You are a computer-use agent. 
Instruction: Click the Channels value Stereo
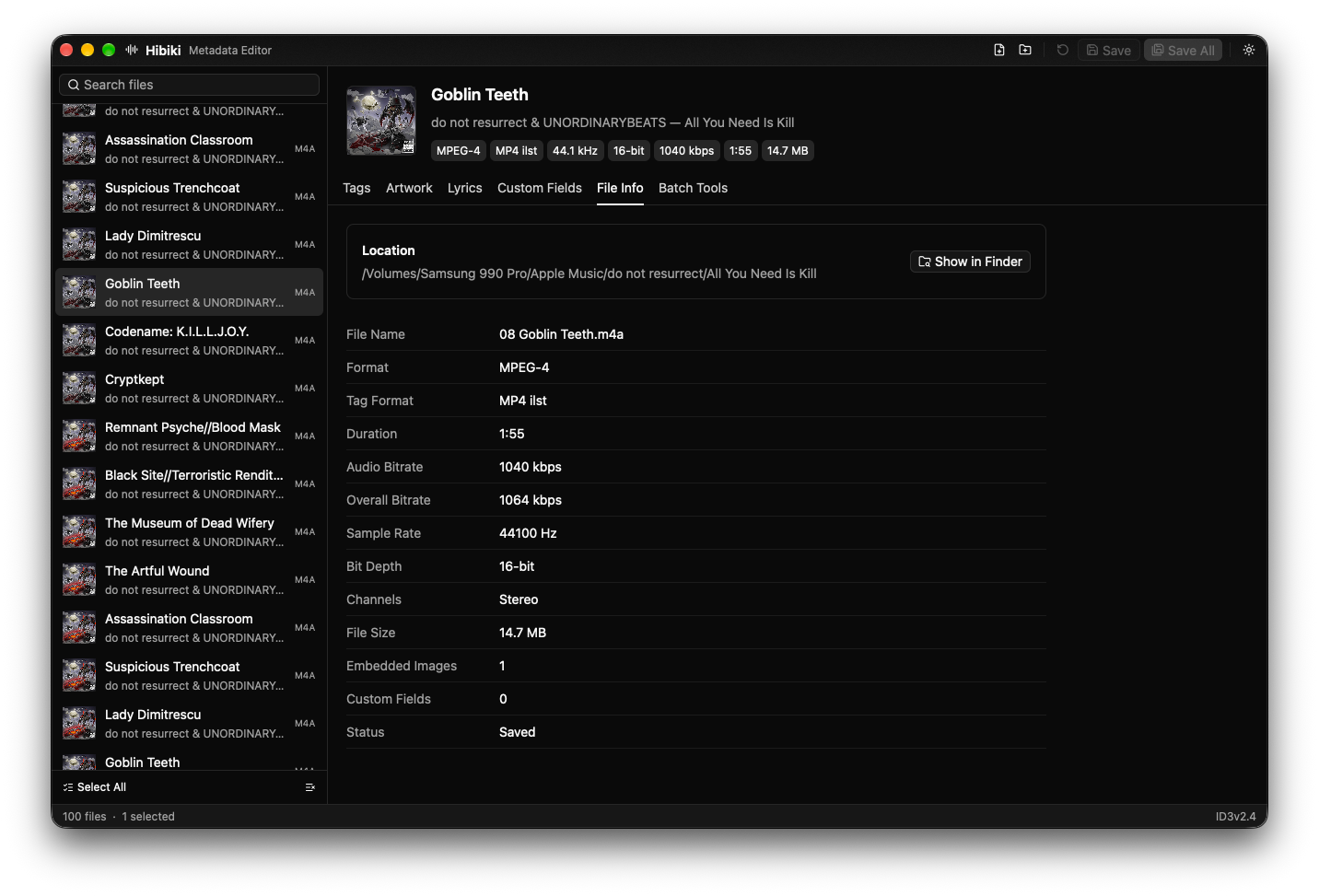click(x=519, y=599)
